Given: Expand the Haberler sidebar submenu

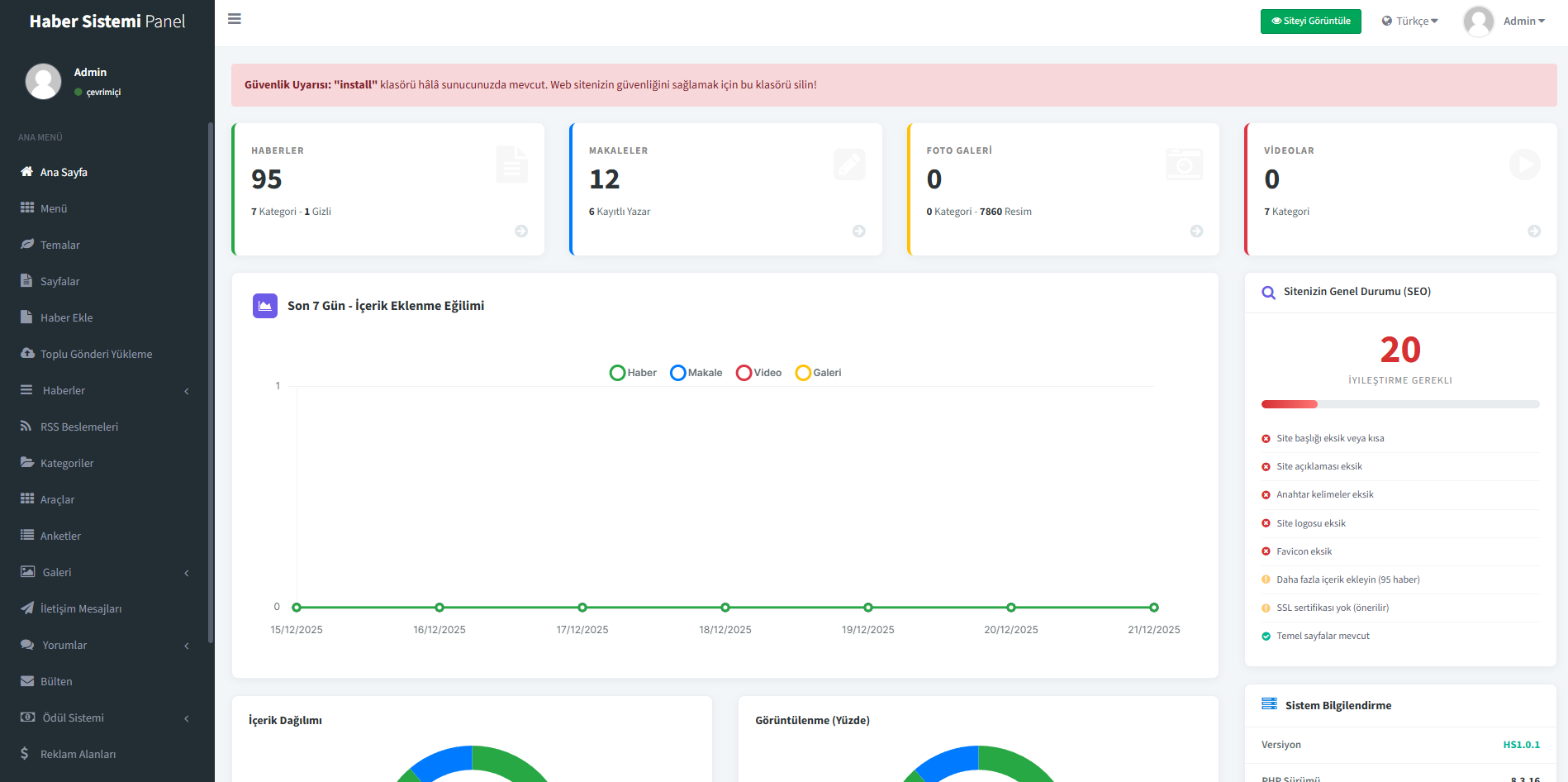Looking at the screenshot, I should pos(106,390).
